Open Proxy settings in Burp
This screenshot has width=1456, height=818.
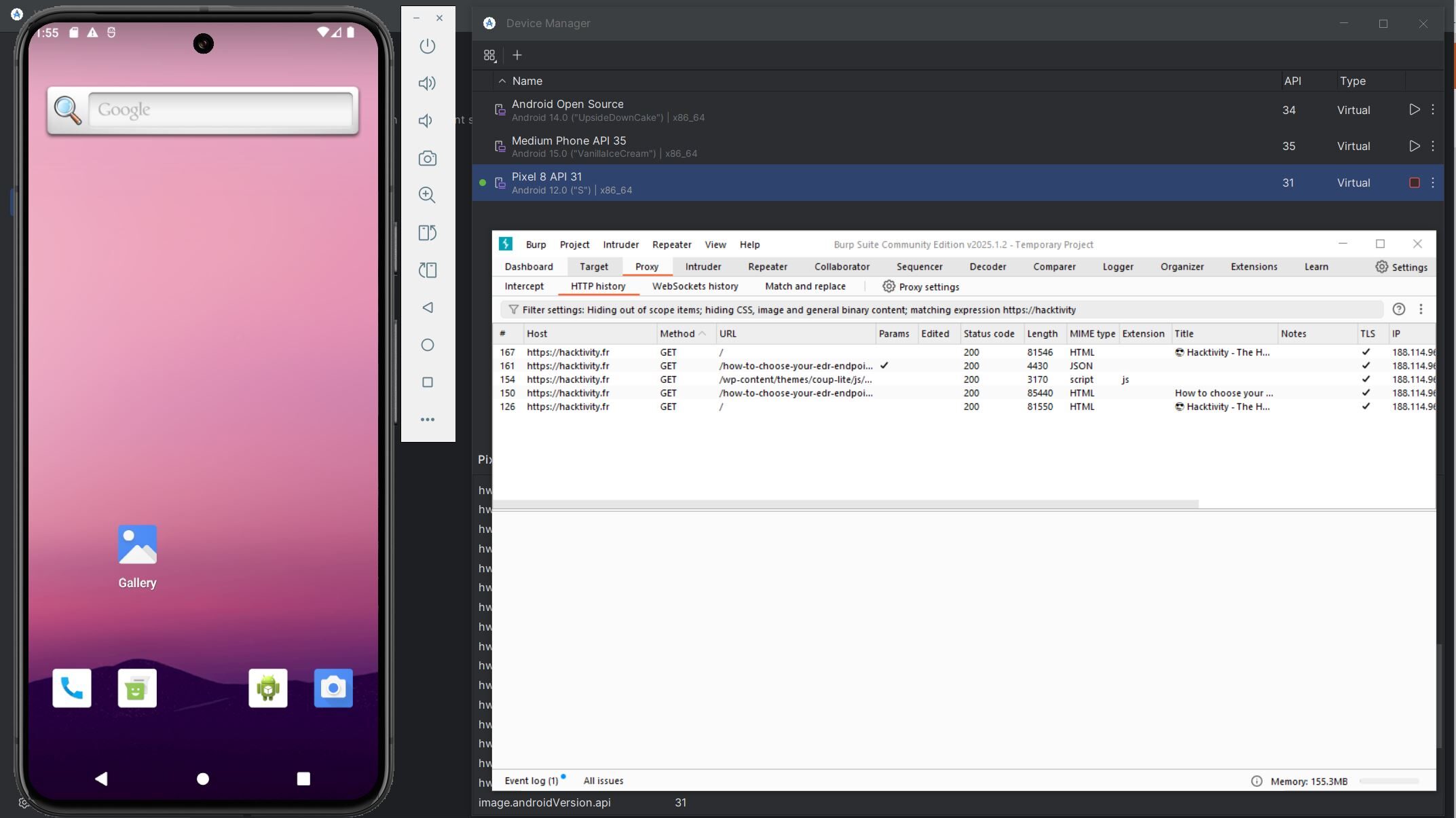[920, 286]
